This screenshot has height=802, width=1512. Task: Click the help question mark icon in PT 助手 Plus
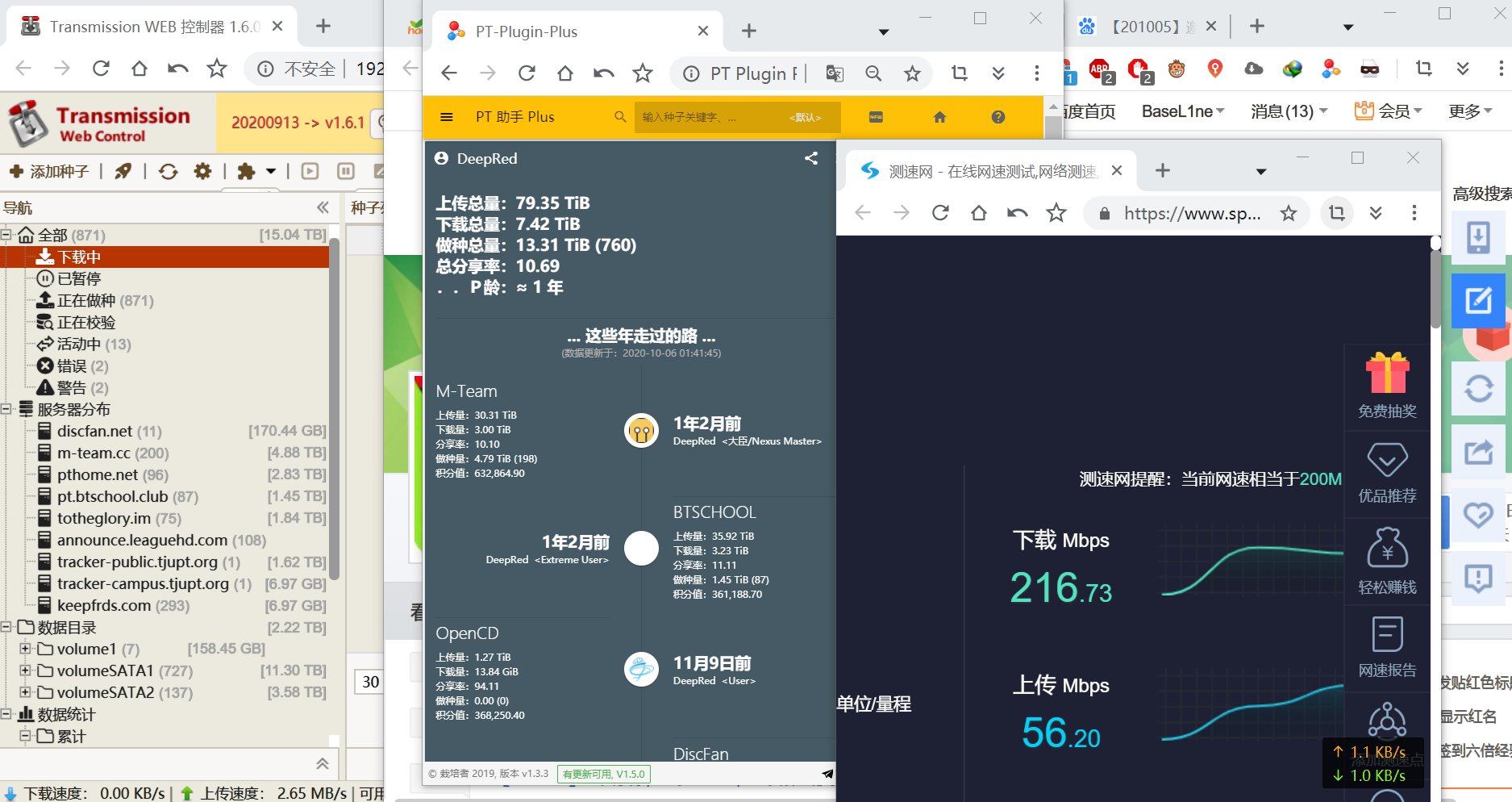pos(998,117)
